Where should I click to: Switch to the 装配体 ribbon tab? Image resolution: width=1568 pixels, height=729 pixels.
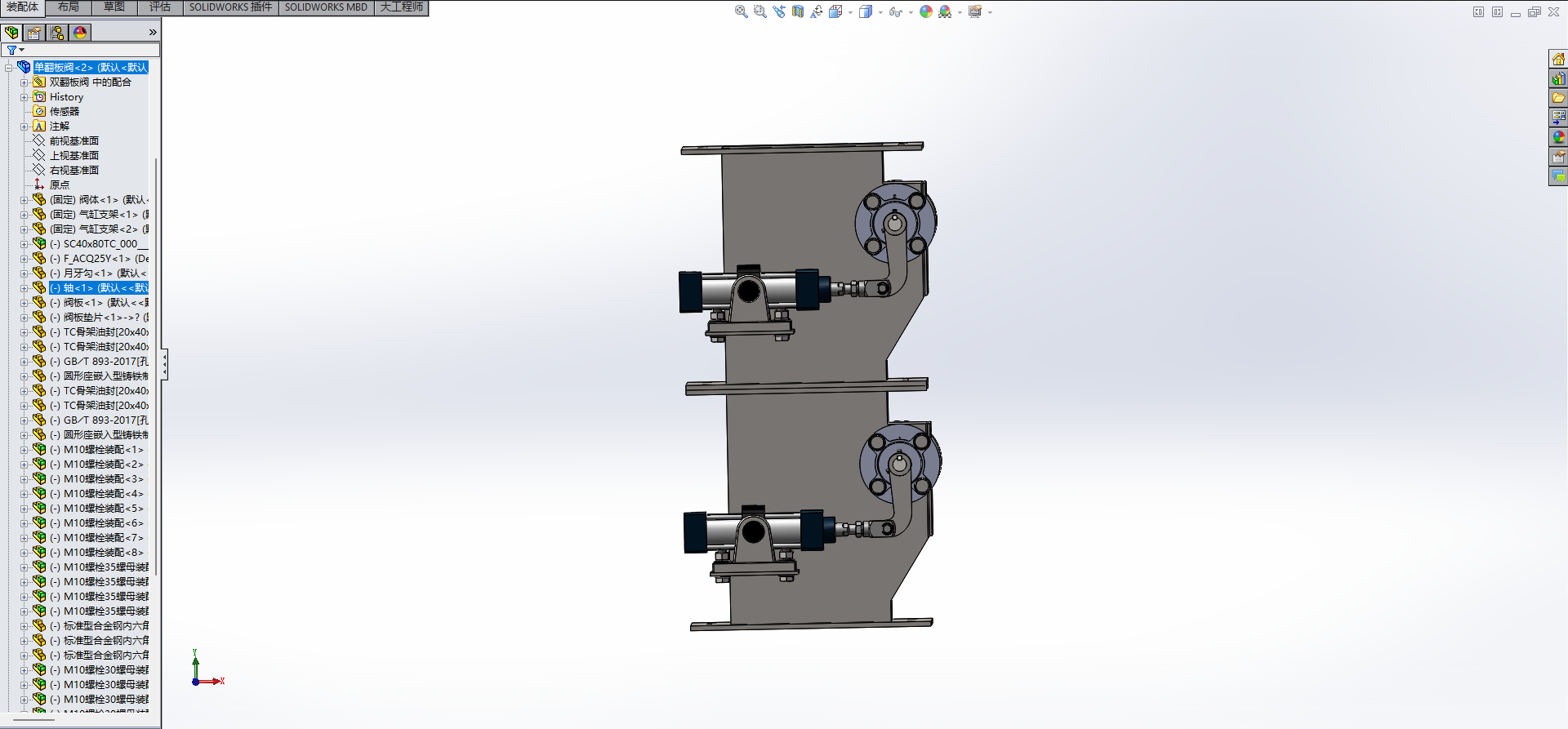tap(23, 7)
